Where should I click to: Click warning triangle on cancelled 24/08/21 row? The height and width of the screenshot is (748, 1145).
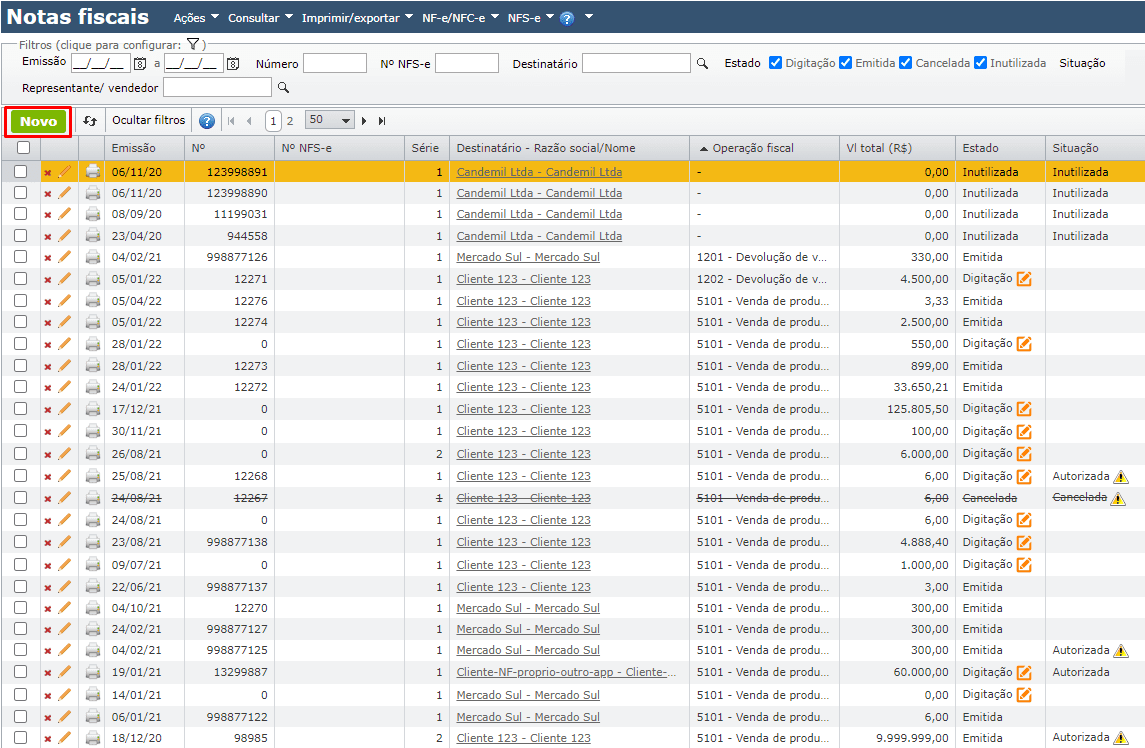click(x=1119, y=498)
